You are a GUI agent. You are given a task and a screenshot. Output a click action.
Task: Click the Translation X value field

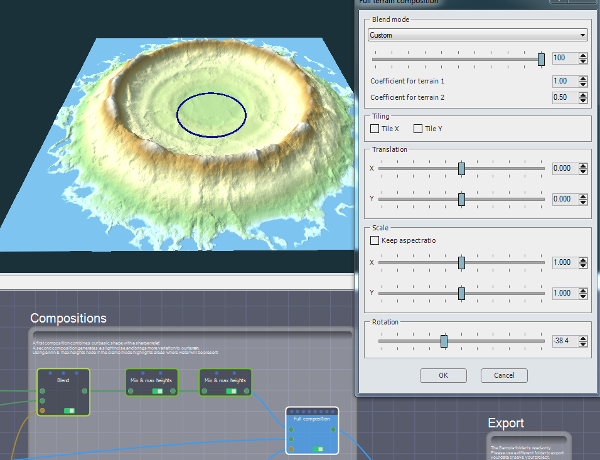pos(565,168)
